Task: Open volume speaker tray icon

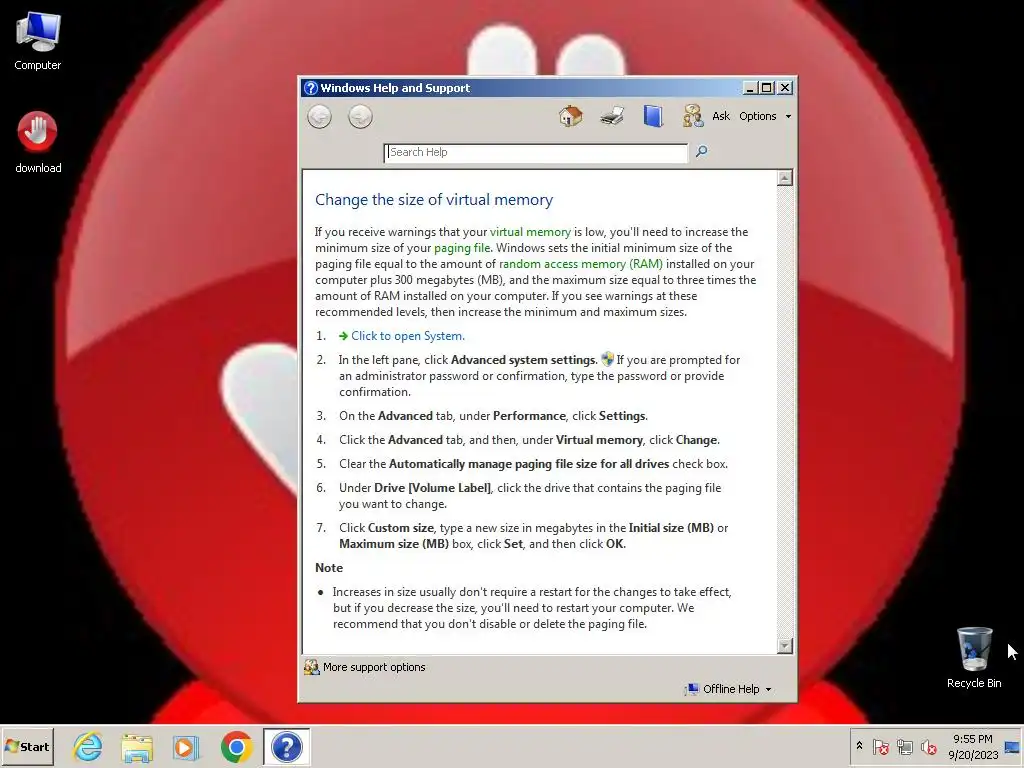Action: coord(928,746)
